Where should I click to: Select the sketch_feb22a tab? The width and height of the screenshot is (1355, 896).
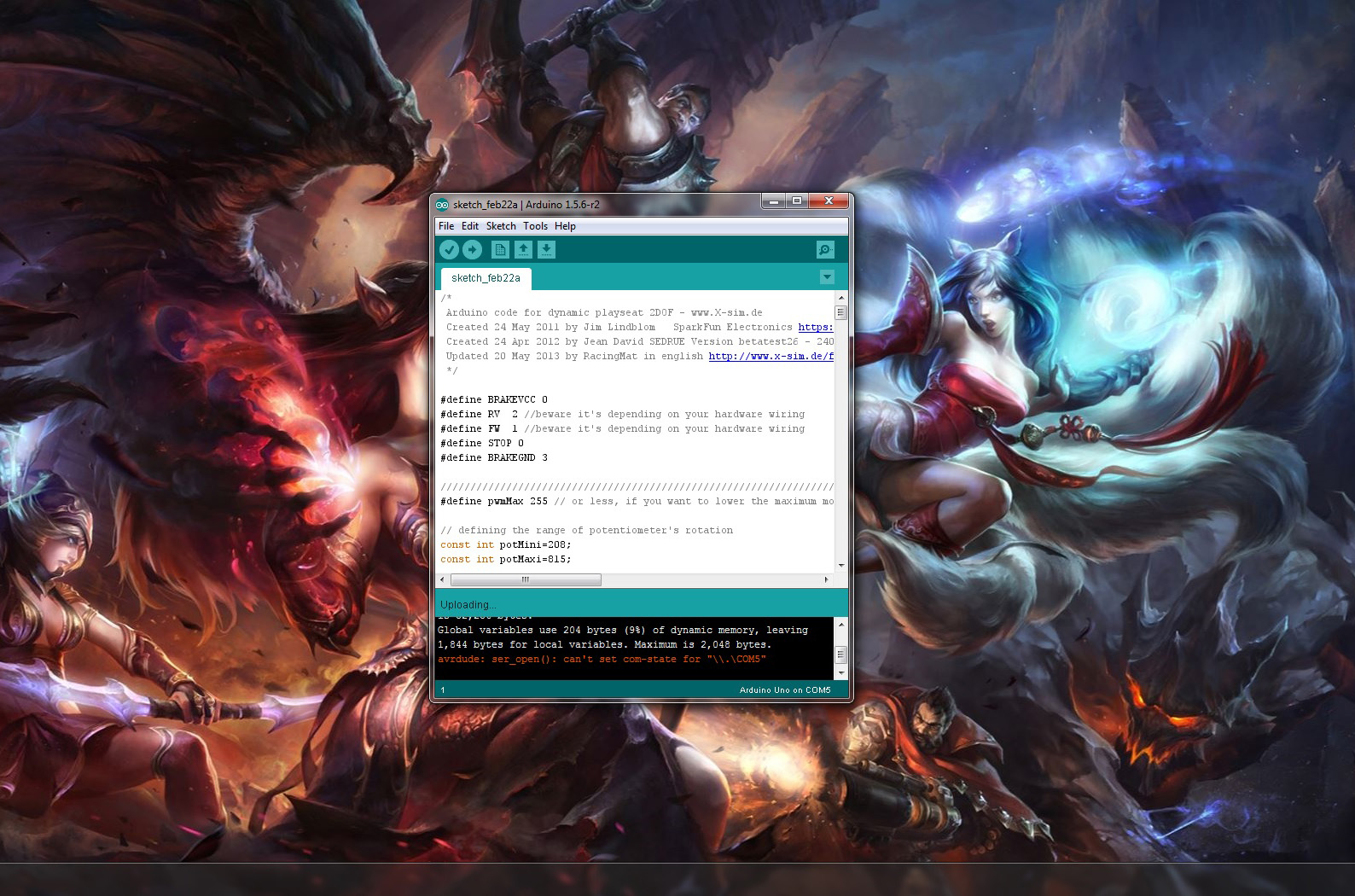click(x=486, y=278)
